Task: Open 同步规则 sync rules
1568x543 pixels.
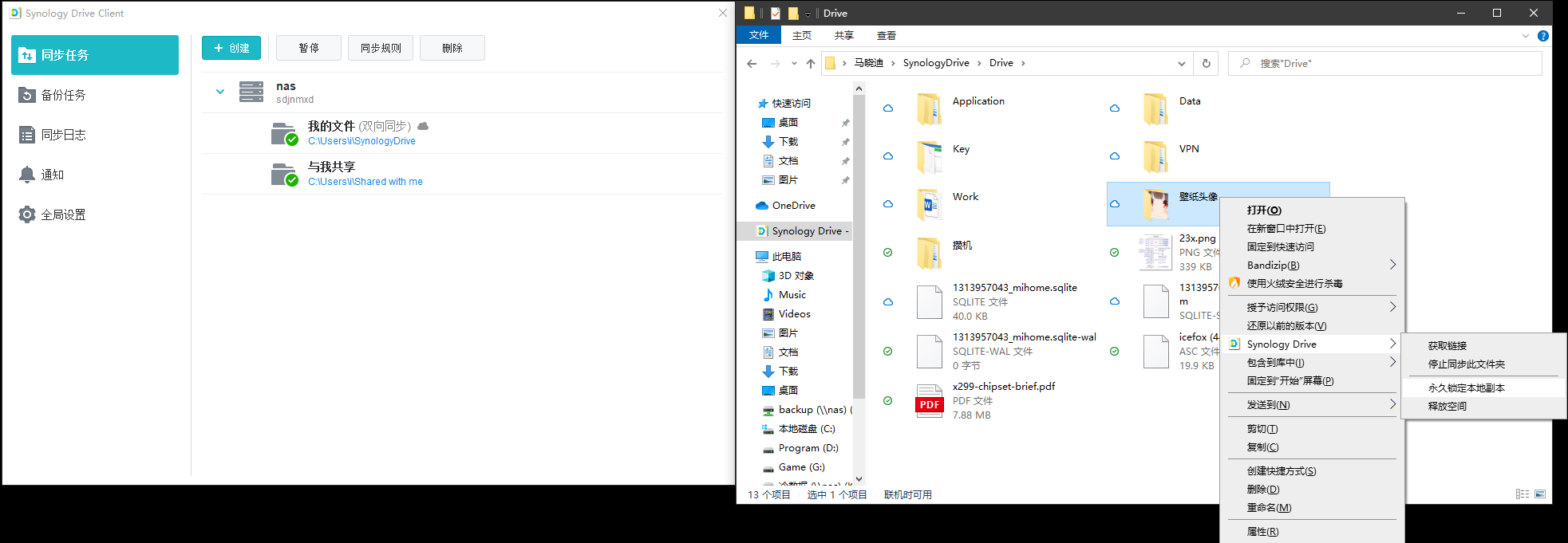Action: pyautogui.click(x=381, y=48)
